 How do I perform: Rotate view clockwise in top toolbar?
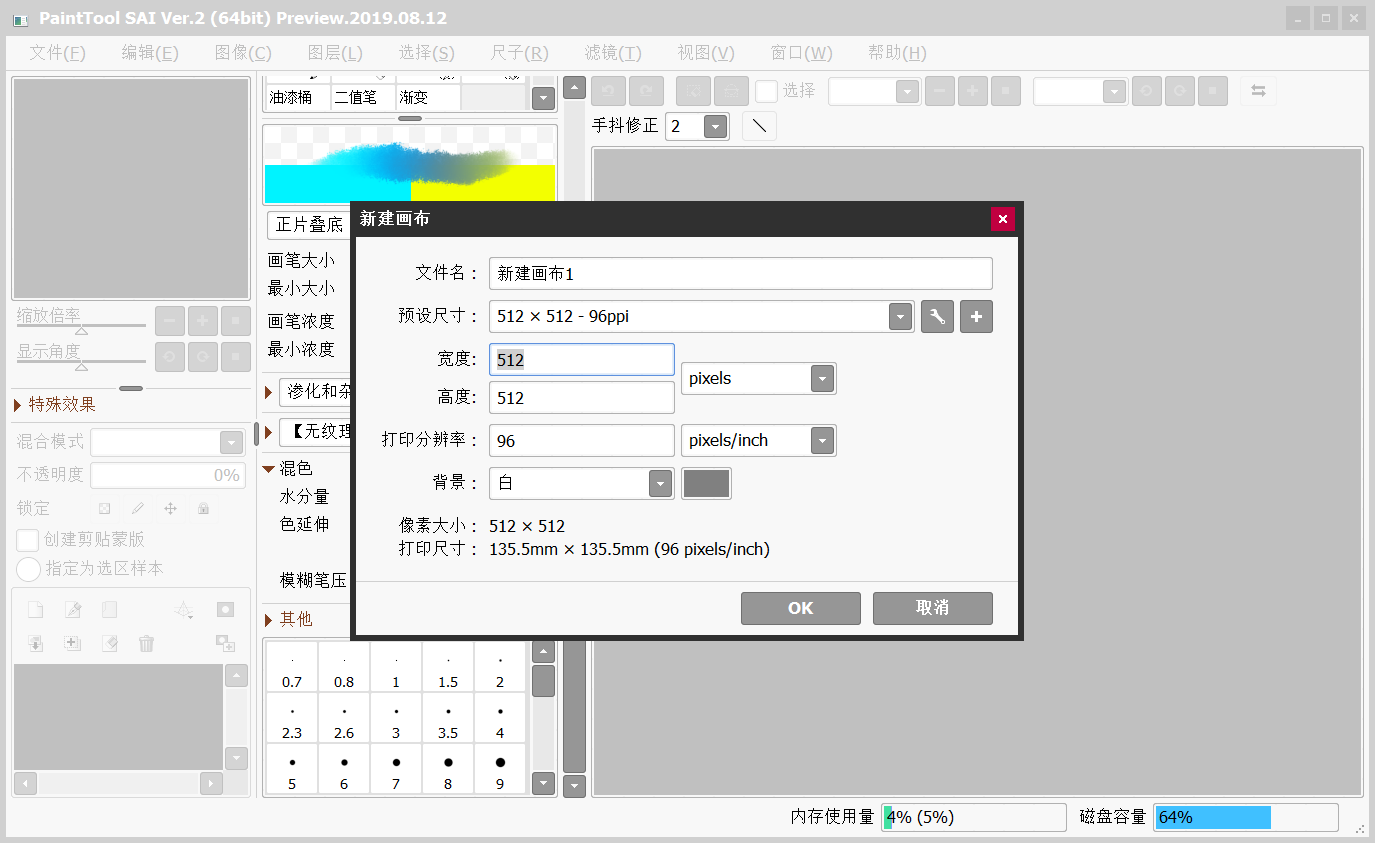[1180, 91]
